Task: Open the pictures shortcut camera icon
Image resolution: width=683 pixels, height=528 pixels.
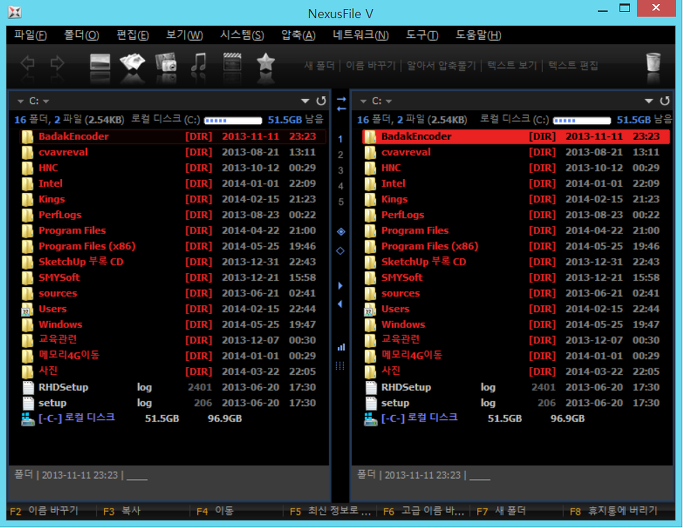Action: point(166,62)
